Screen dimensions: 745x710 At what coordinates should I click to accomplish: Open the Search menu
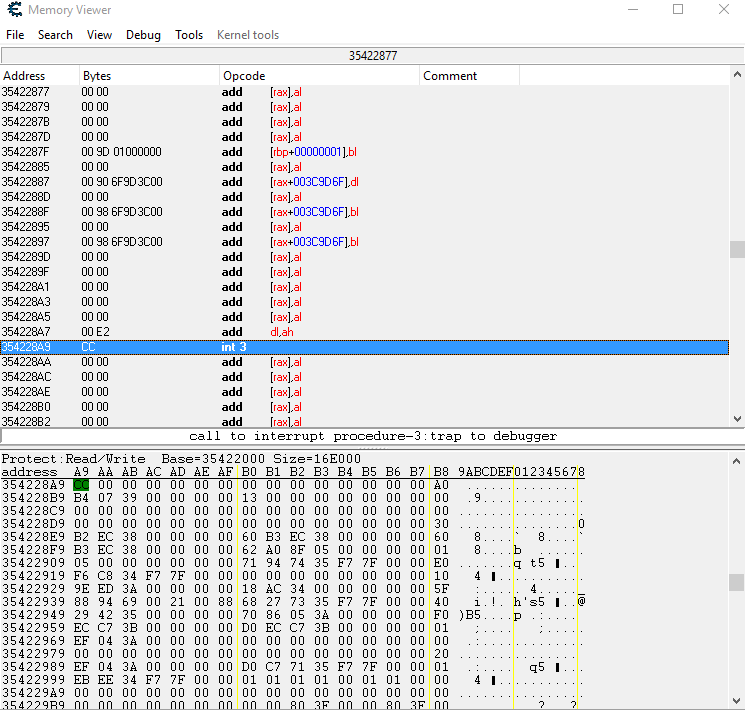point(55,35)
